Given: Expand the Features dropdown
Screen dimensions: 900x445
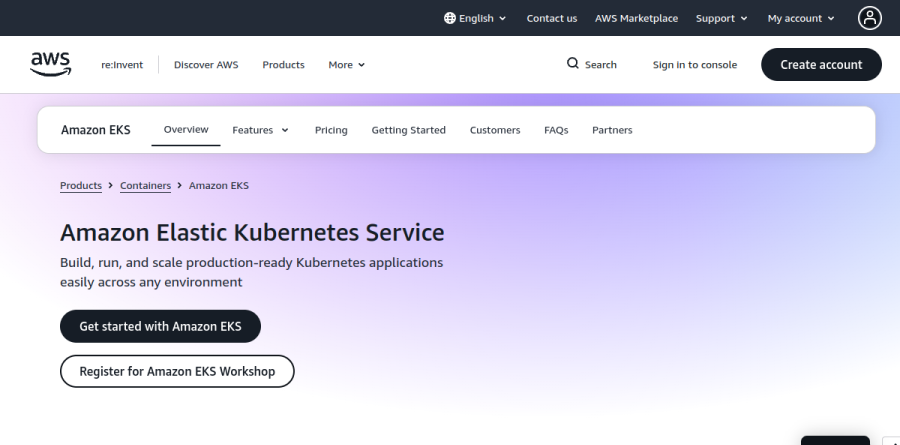Looking at the screenshot, I should (261, 130).
